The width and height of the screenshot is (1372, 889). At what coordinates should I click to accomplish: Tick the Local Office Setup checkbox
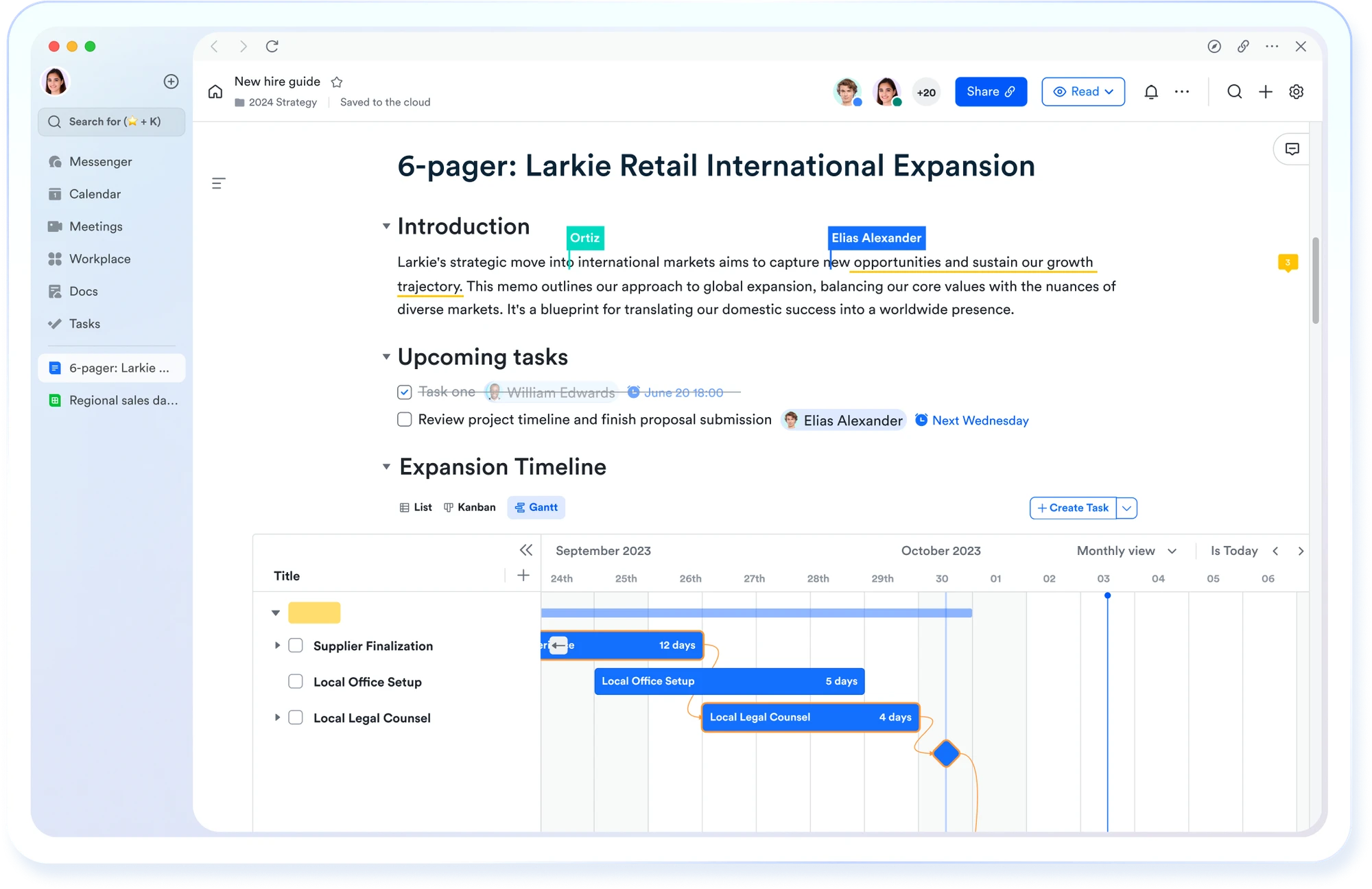tap(296, 681)
